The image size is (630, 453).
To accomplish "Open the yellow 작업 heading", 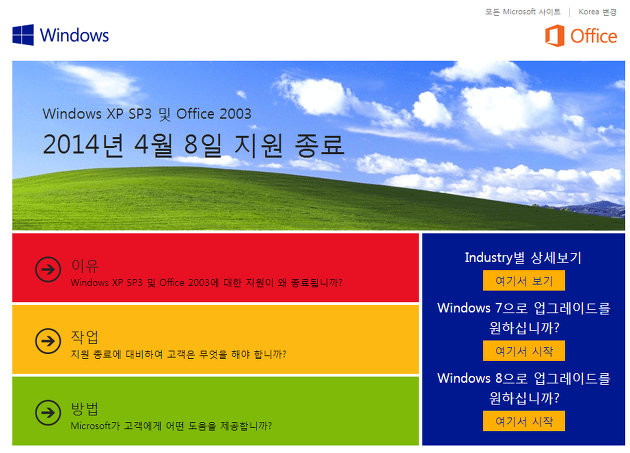I will point(85,337).
